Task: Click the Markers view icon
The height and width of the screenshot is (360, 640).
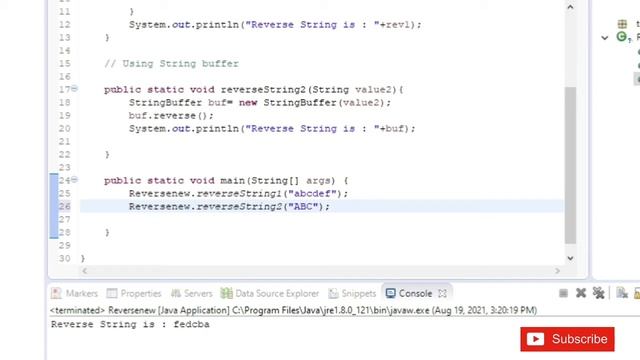Action: (x=56, y=293)
